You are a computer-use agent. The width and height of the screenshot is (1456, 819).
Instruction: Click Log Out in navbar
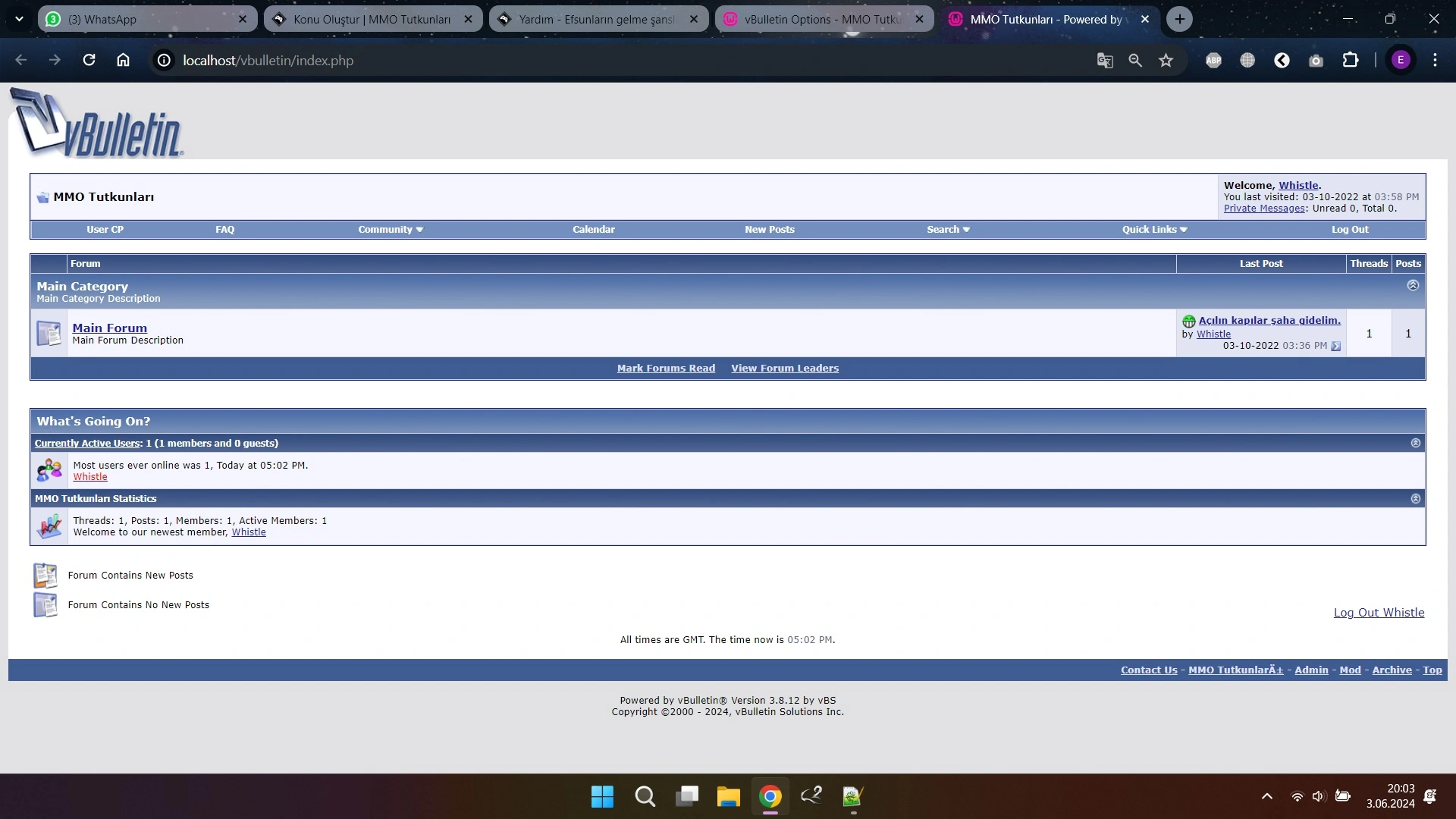(1350, 229)
